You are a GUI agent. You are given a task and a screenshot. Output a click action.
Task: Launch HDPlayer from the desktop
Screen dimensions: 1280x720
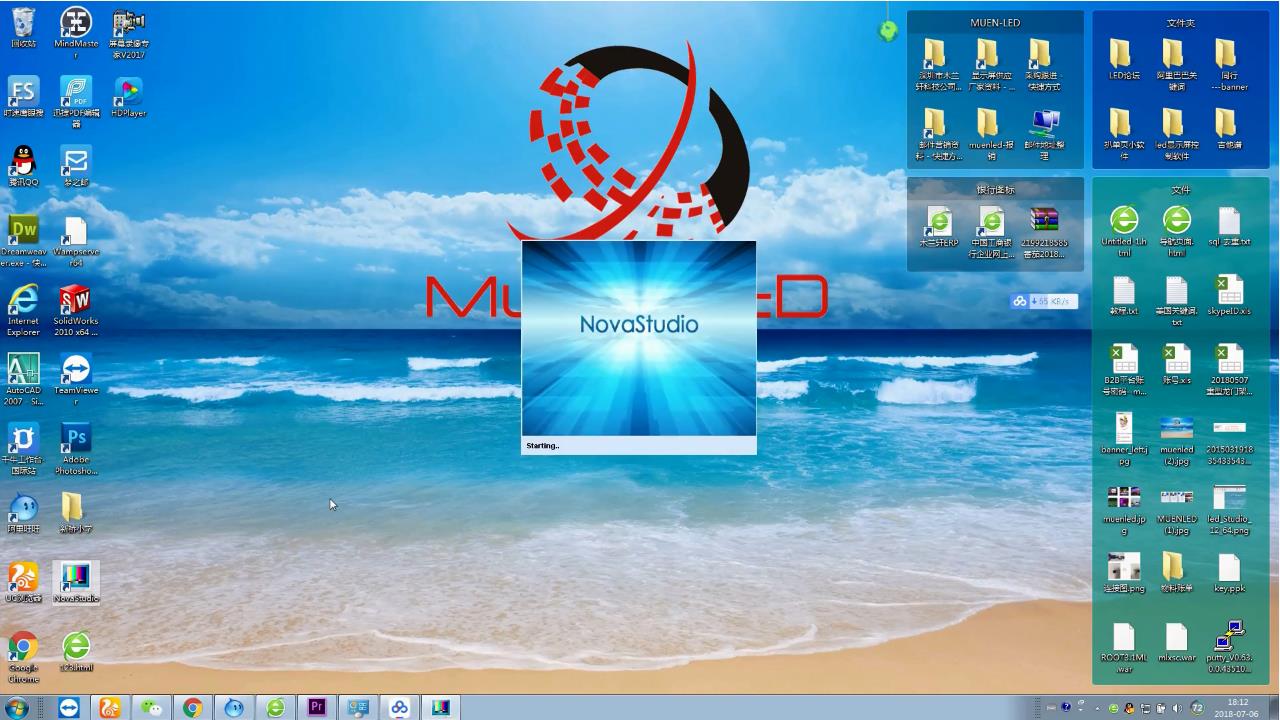128,97
